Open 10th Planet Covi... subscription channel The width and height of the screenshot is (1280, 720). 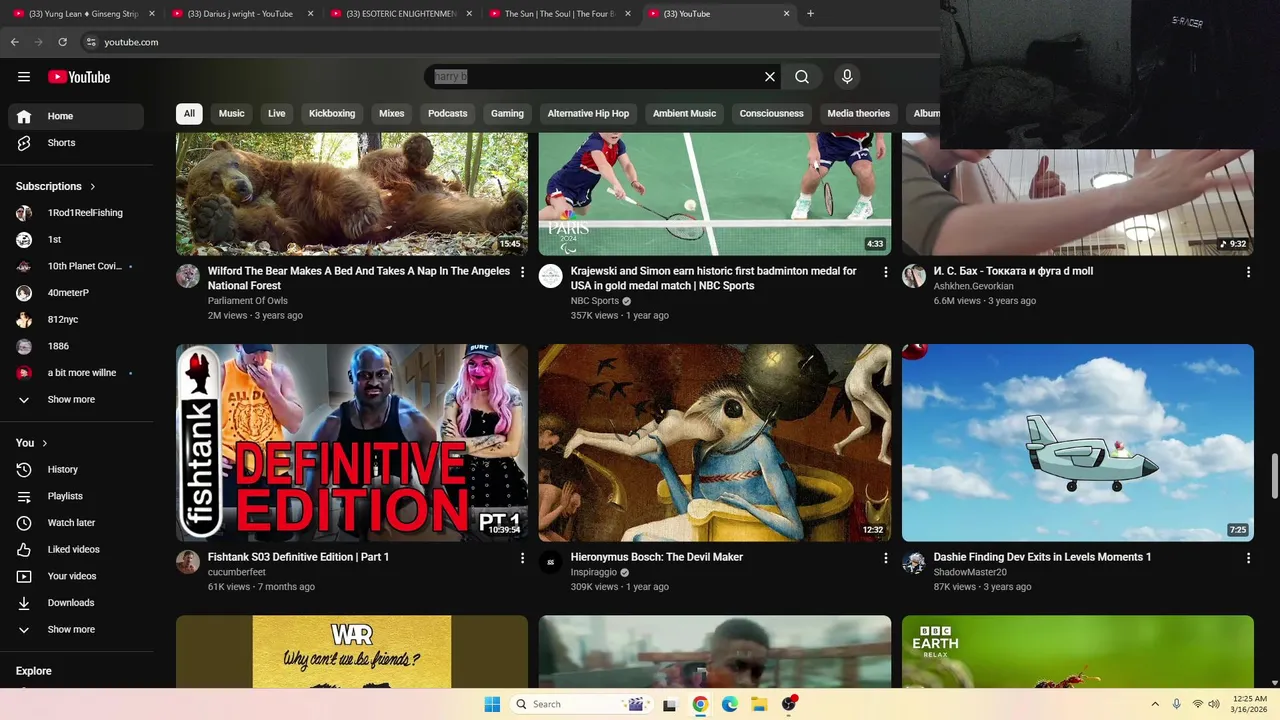coord(76,267)
